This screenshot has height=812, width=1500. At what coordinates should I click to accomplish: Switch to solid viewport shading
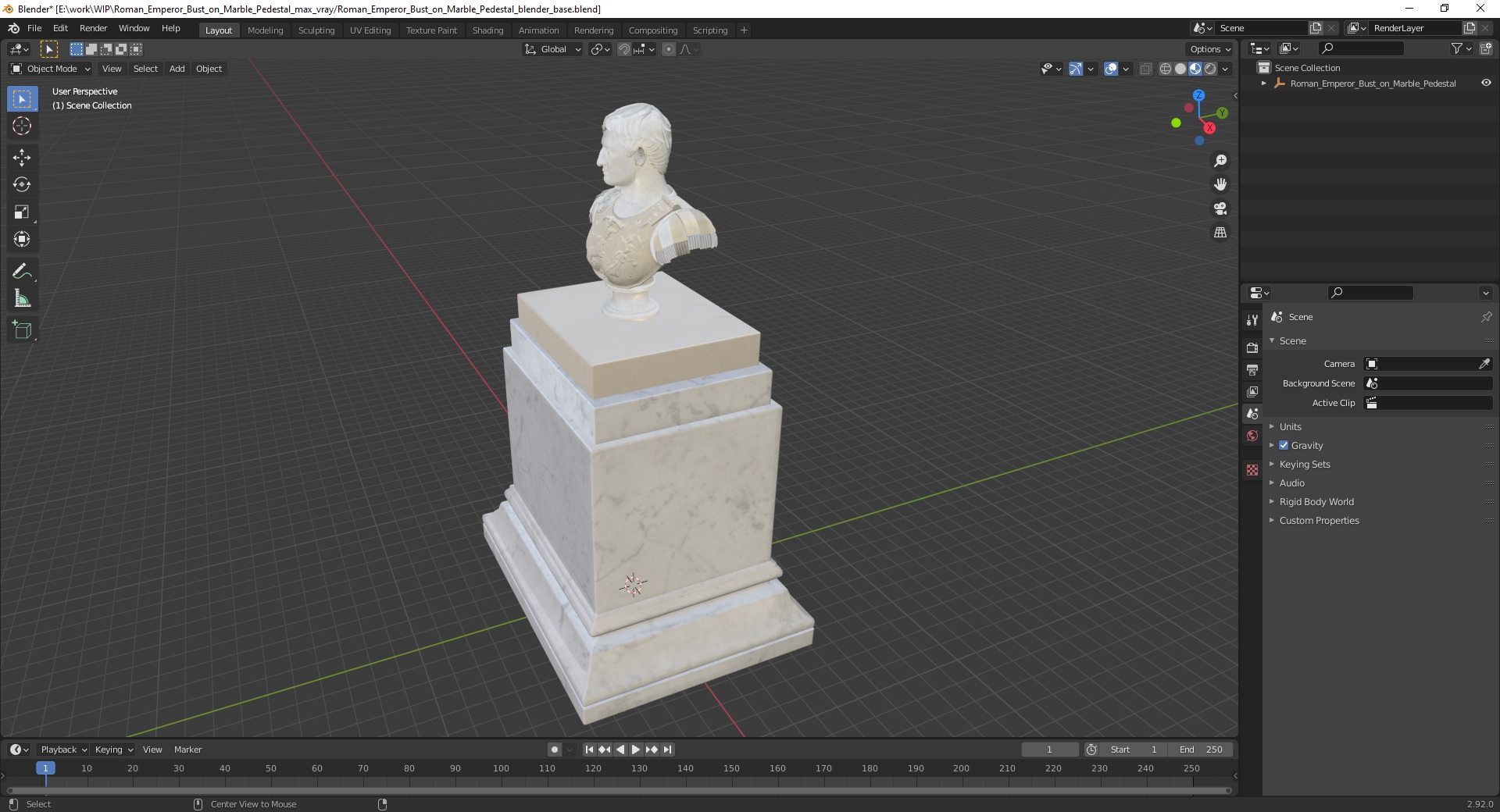[x=1180, y=69]
